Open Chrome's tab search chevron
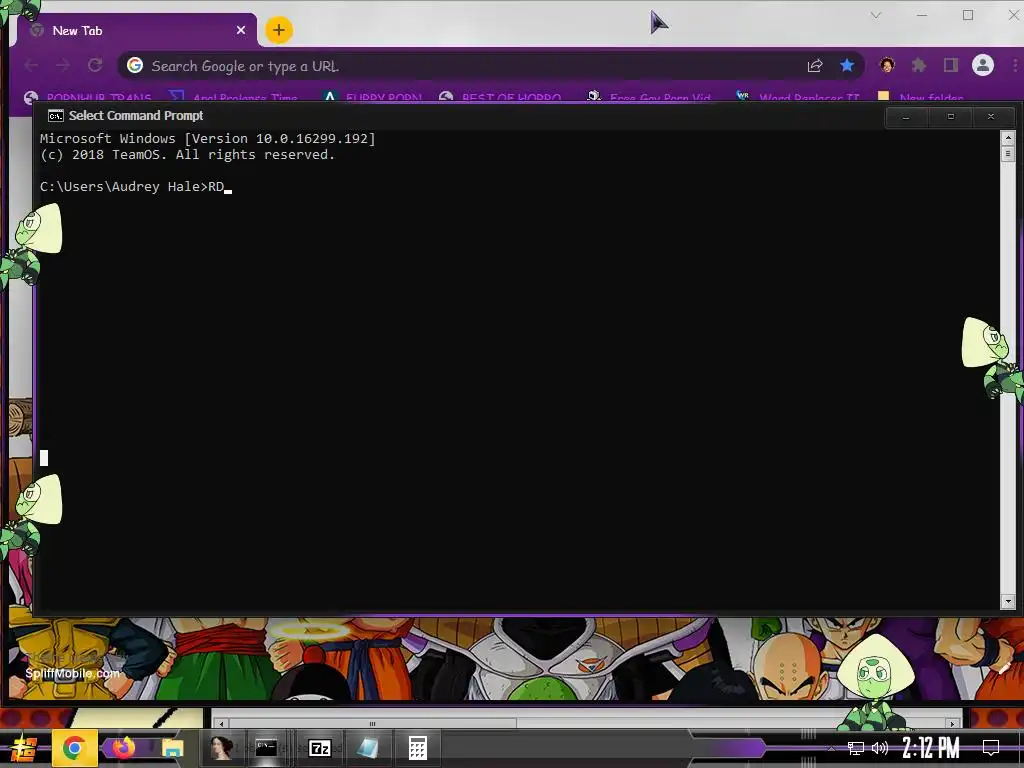This screenshot has width=1024, height=768. pyautogui.click(x=876, y=15)
